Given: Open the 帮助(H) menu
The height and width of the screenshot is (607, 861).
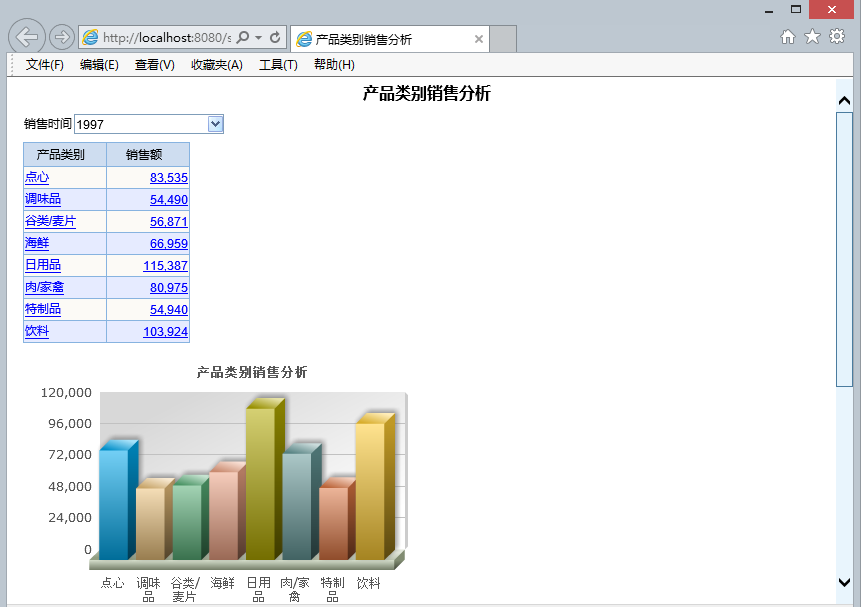Looking at the screenshot, I should pyautogui.click(x=334, y=65).
